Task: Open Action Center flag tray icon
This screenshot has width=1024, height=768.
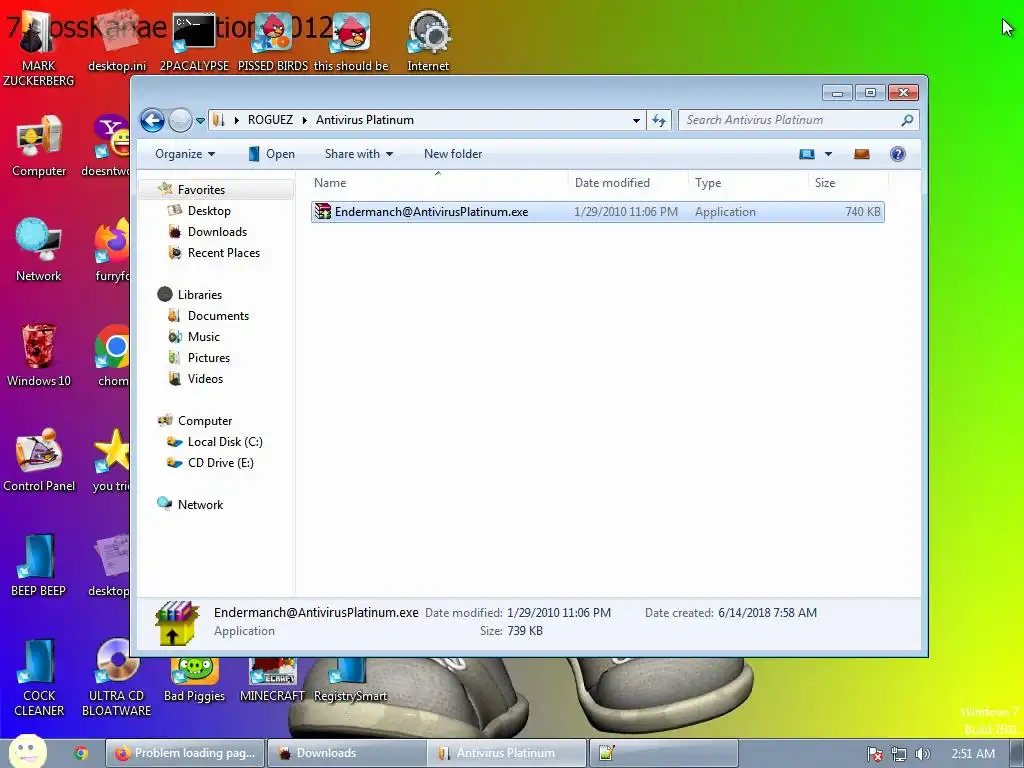Action: click(875, 754)
